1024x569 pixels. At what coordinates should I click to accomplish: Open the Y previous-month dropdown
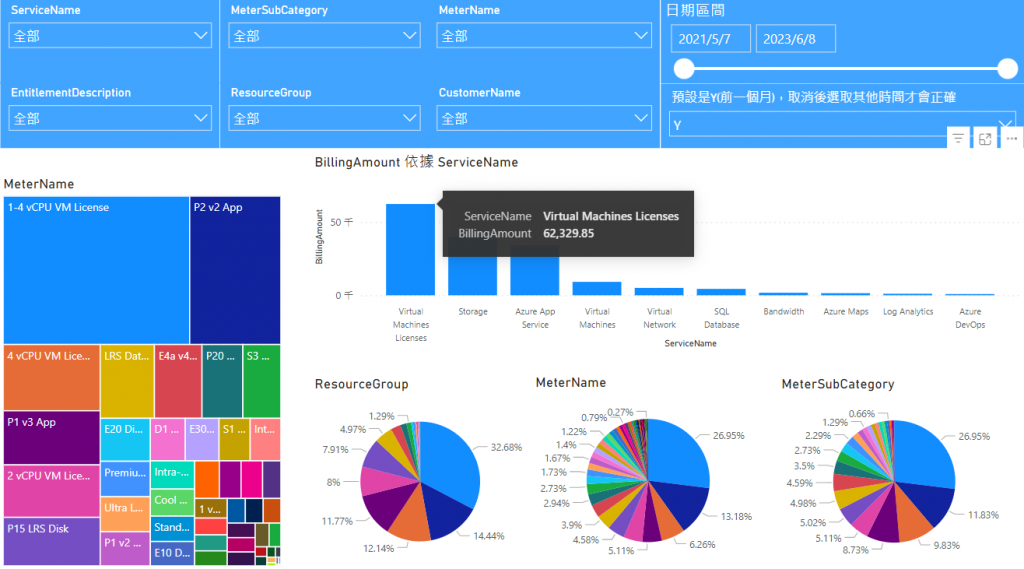point(842,125)
